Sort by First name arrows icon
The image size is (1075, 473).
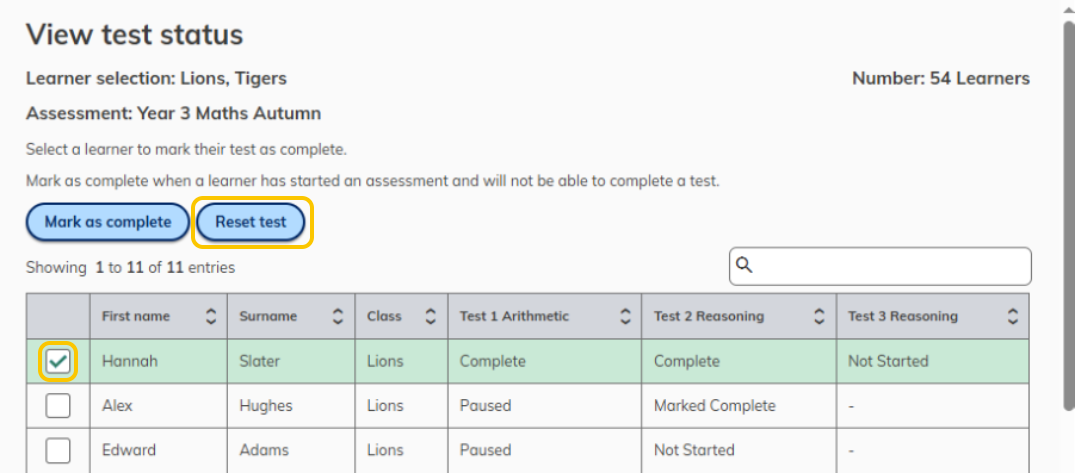tap(211, 316)
